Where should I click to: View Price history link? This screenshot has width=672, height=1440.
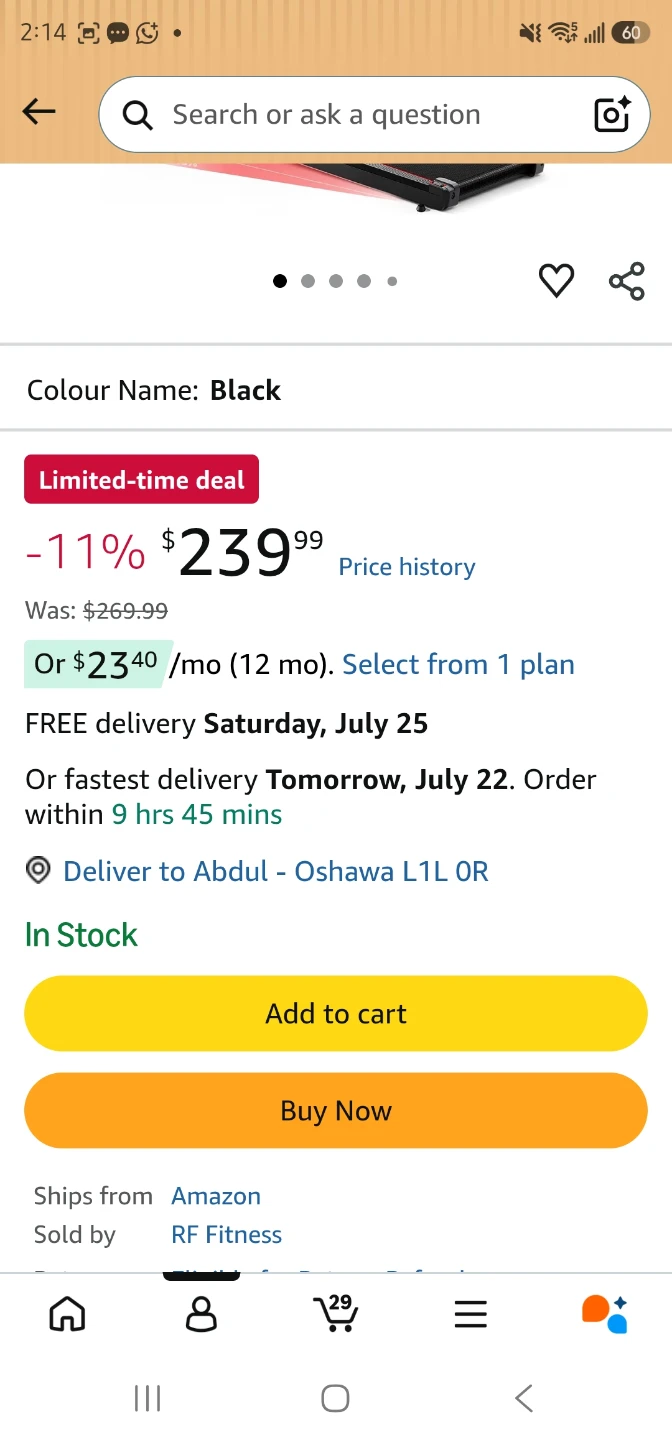(407, 567)
